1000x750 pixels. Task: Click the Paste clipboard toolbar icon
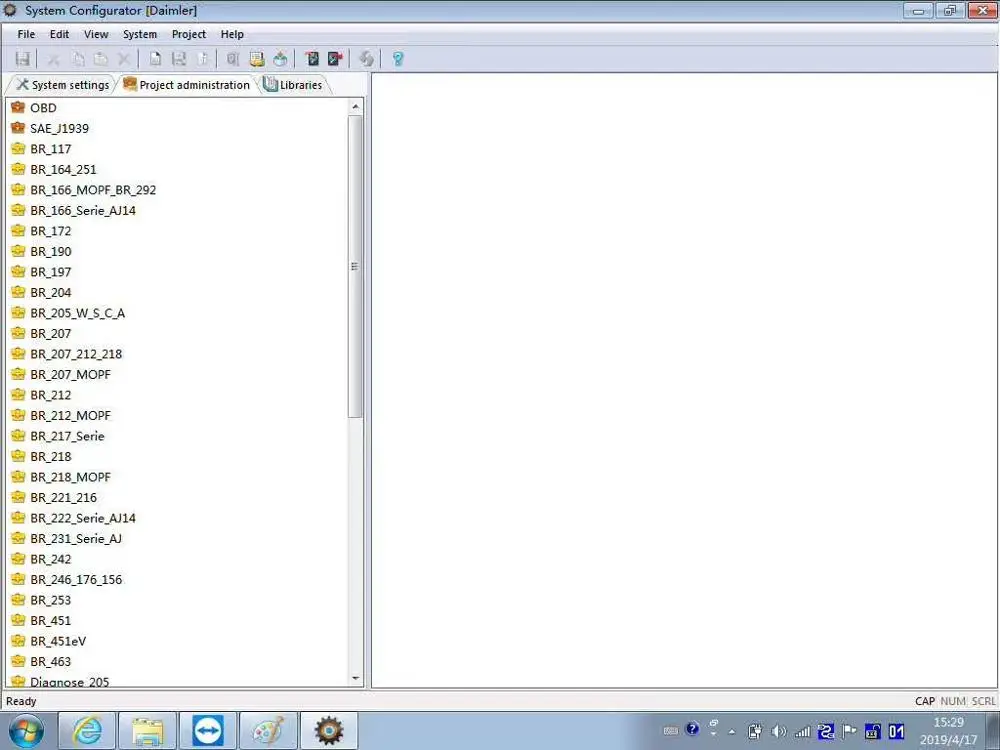pyautogui.click(x=101, y=59)
